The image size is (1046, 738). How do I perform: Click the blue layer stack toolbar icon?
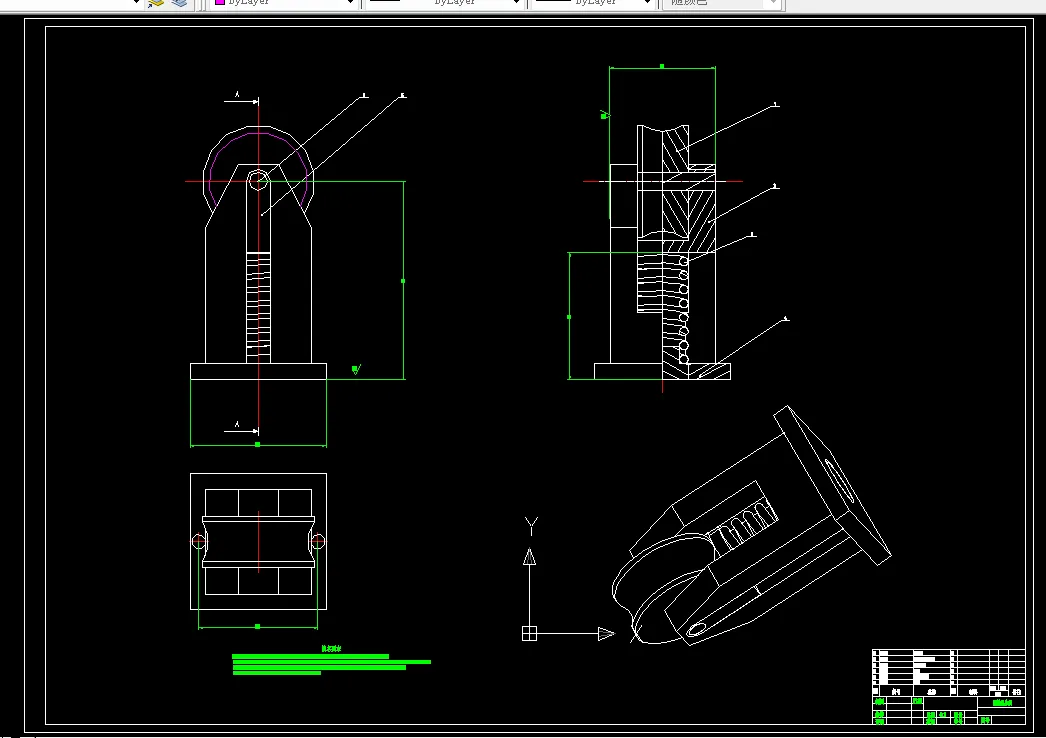click(179, 3)
